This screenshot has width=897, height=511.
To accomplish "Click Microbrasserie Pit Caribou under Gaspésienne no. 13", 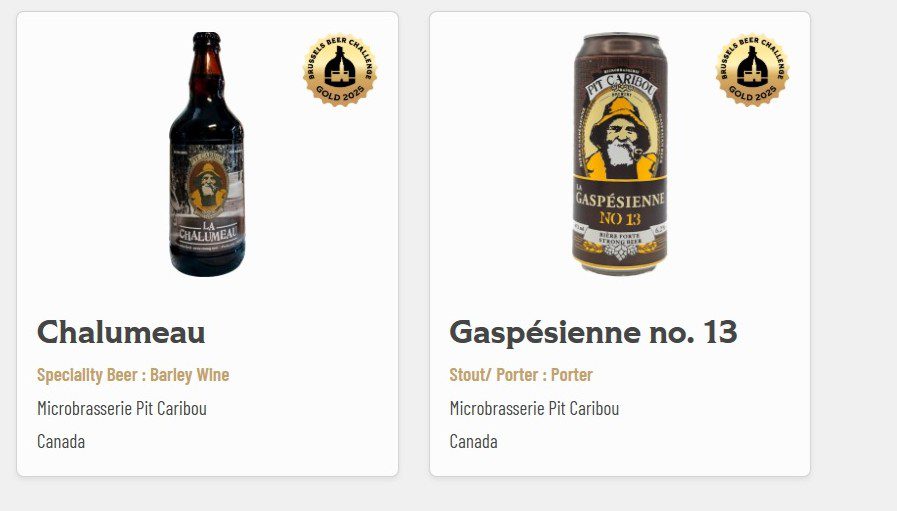I will (534, 409).
